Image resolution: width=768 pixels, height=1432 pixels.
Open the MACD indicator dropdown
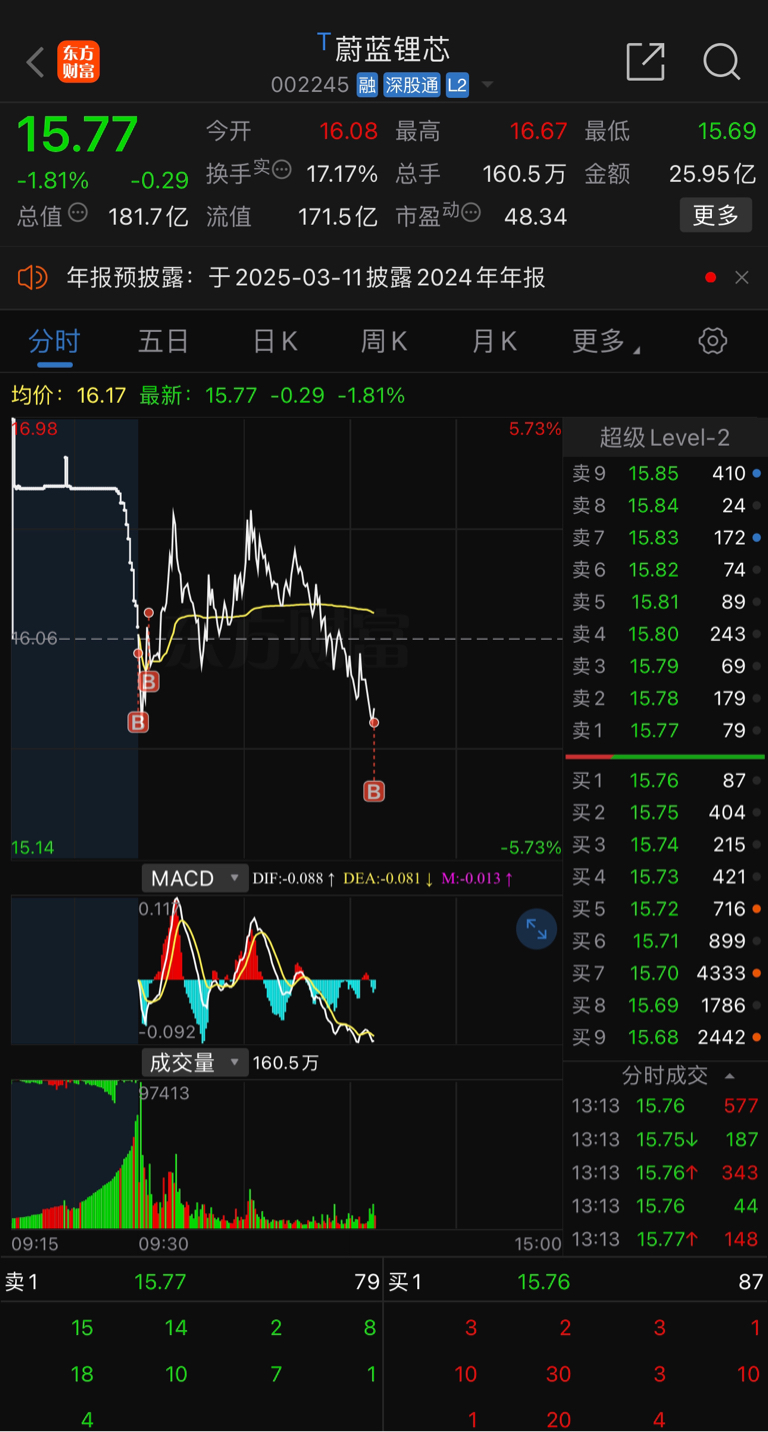195,878
